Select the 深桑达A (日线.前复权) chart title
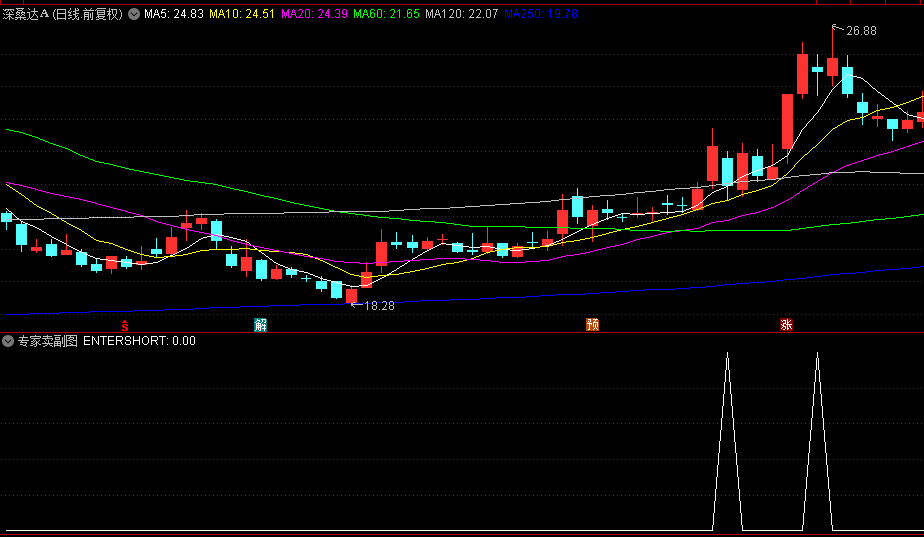Screen dimensions: 924x537 coord(62,14)
